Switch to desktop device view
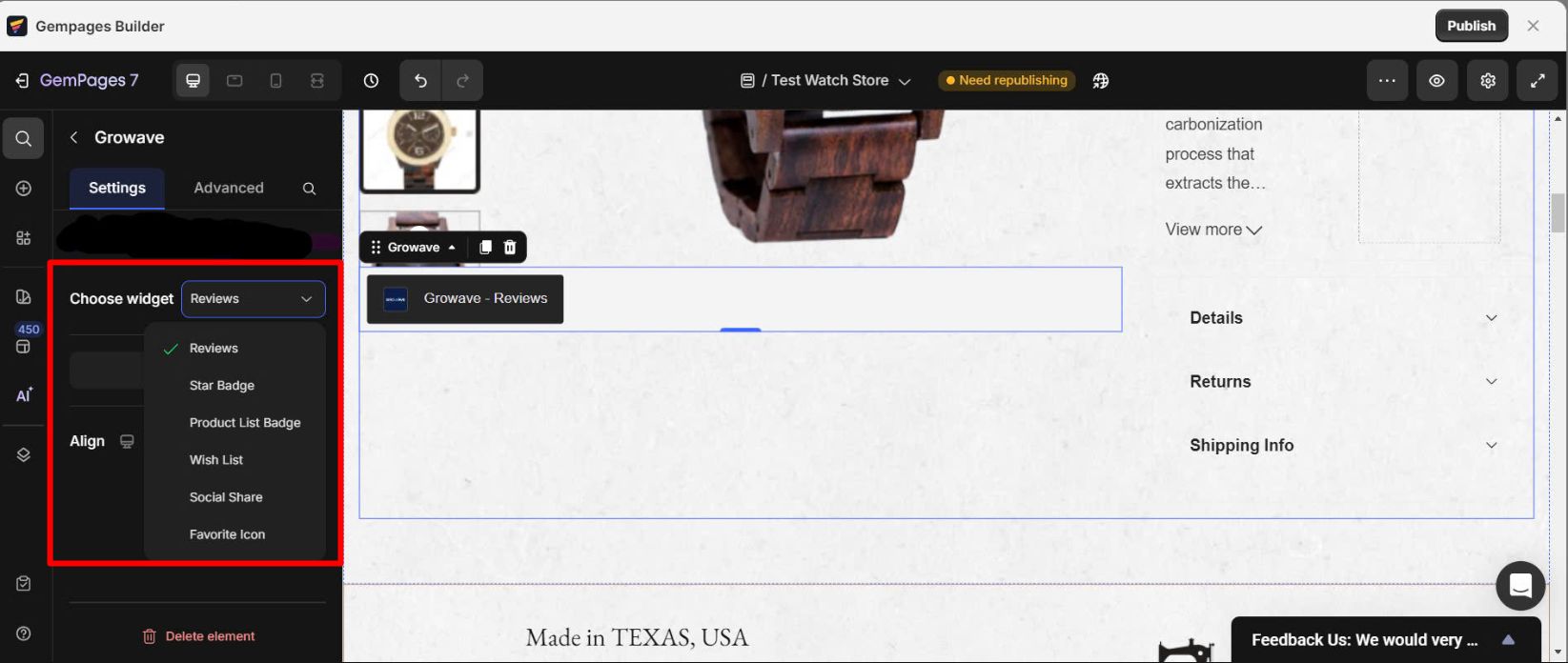 (193, 81)
